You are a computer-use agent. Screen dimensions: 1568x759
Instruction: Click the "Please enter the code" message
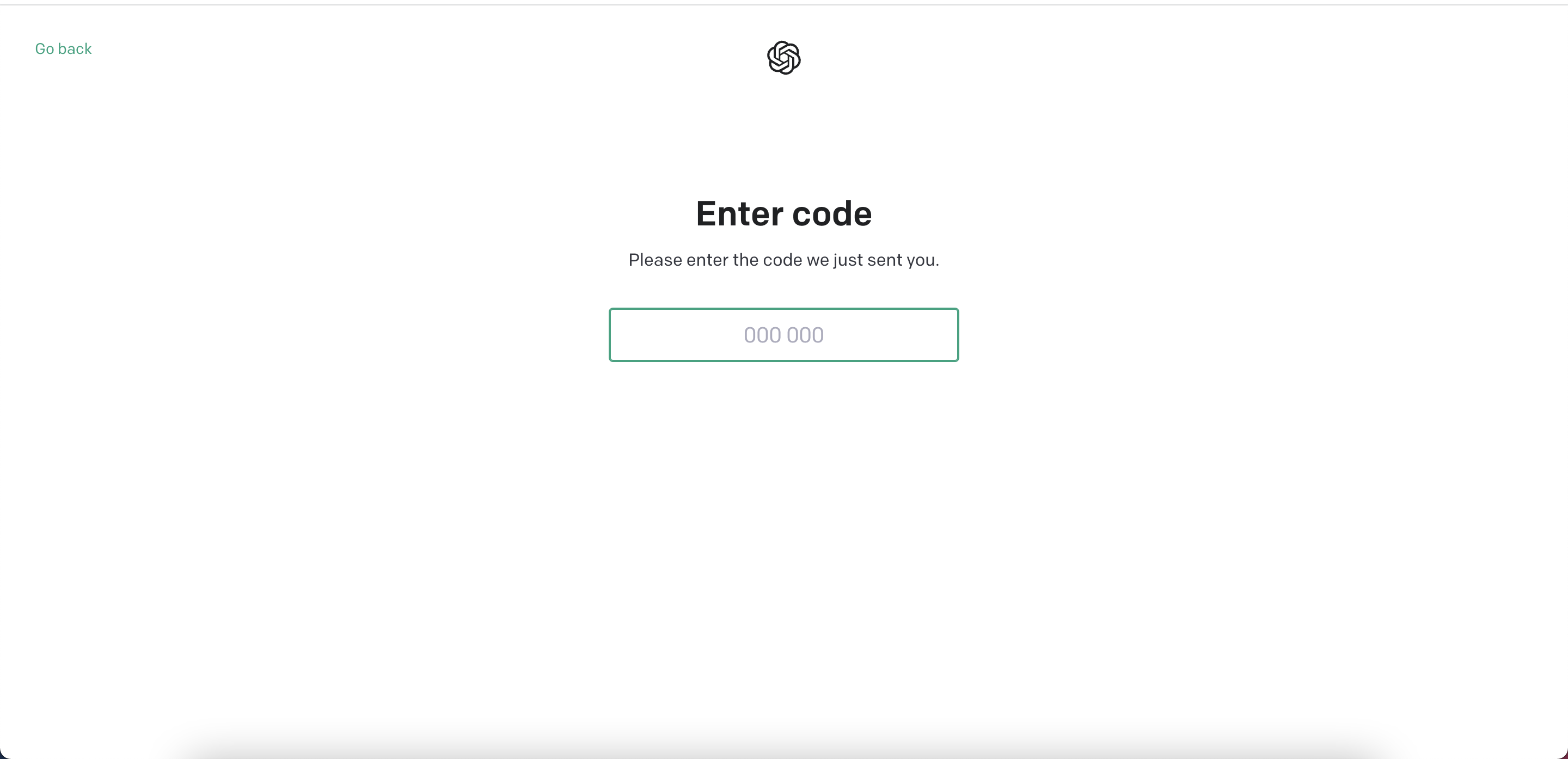coord(783,260)
